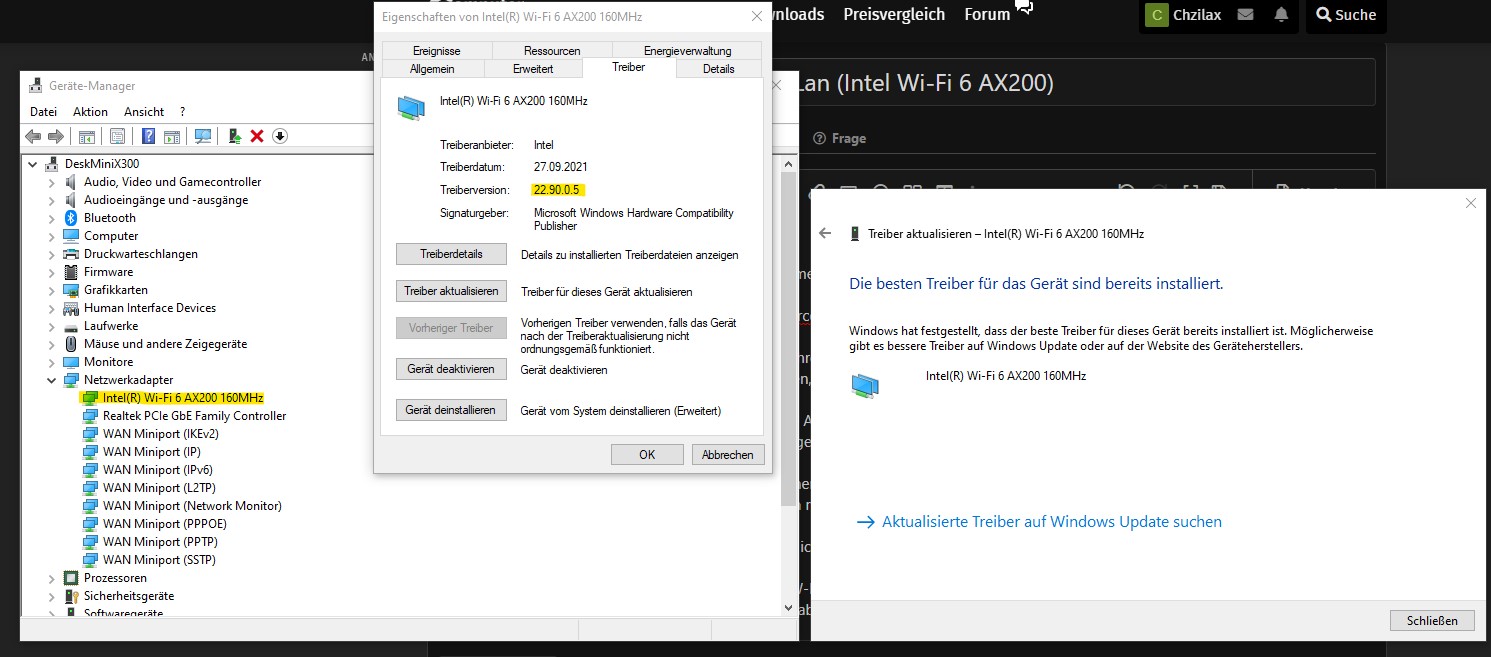Click the envelope messages icon in website header
The image size is (1491, 657).
[x=1245, y=15]
